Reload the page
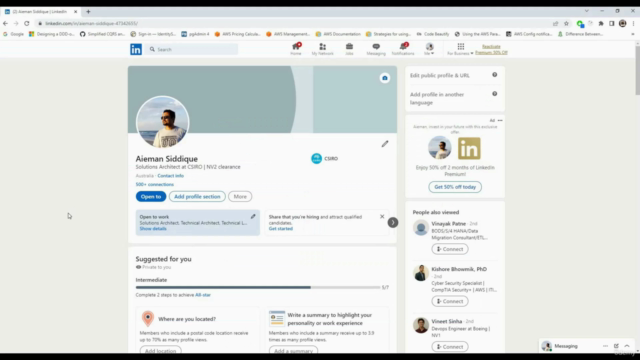The width and height of the screenshot is (640, 360). (27, 24)
